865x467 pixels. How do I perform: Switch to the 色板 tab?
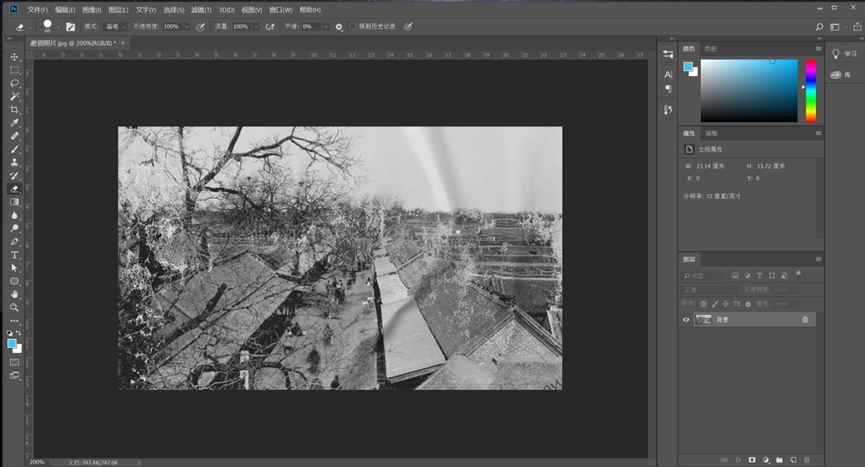pyautogui.click(x=710, y=48)
